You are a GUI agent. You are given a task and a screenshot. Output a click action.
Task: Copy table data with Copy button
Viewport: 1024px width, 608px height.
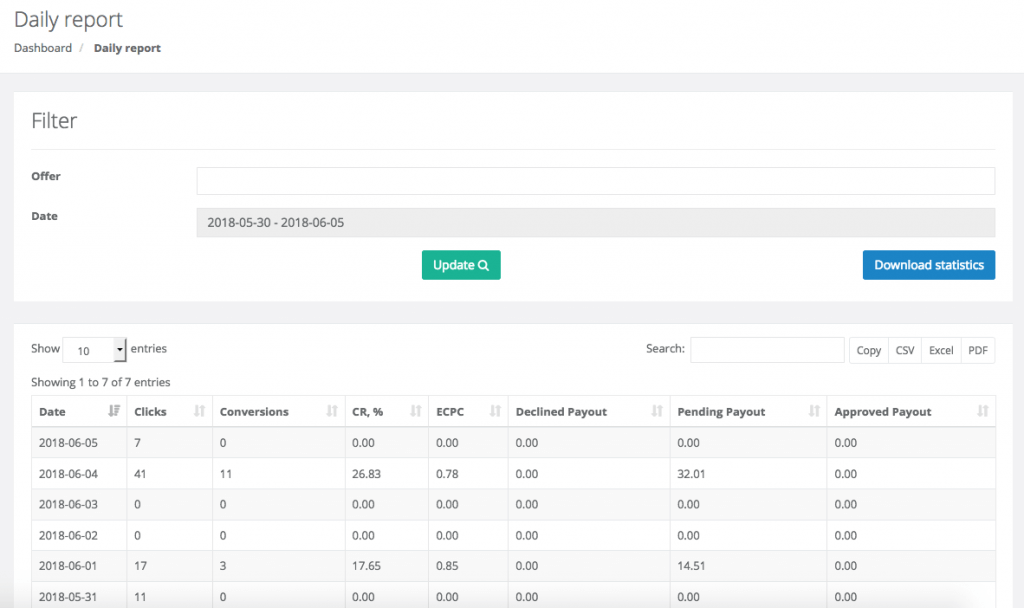pyautogui.click(x=869, y=350)
